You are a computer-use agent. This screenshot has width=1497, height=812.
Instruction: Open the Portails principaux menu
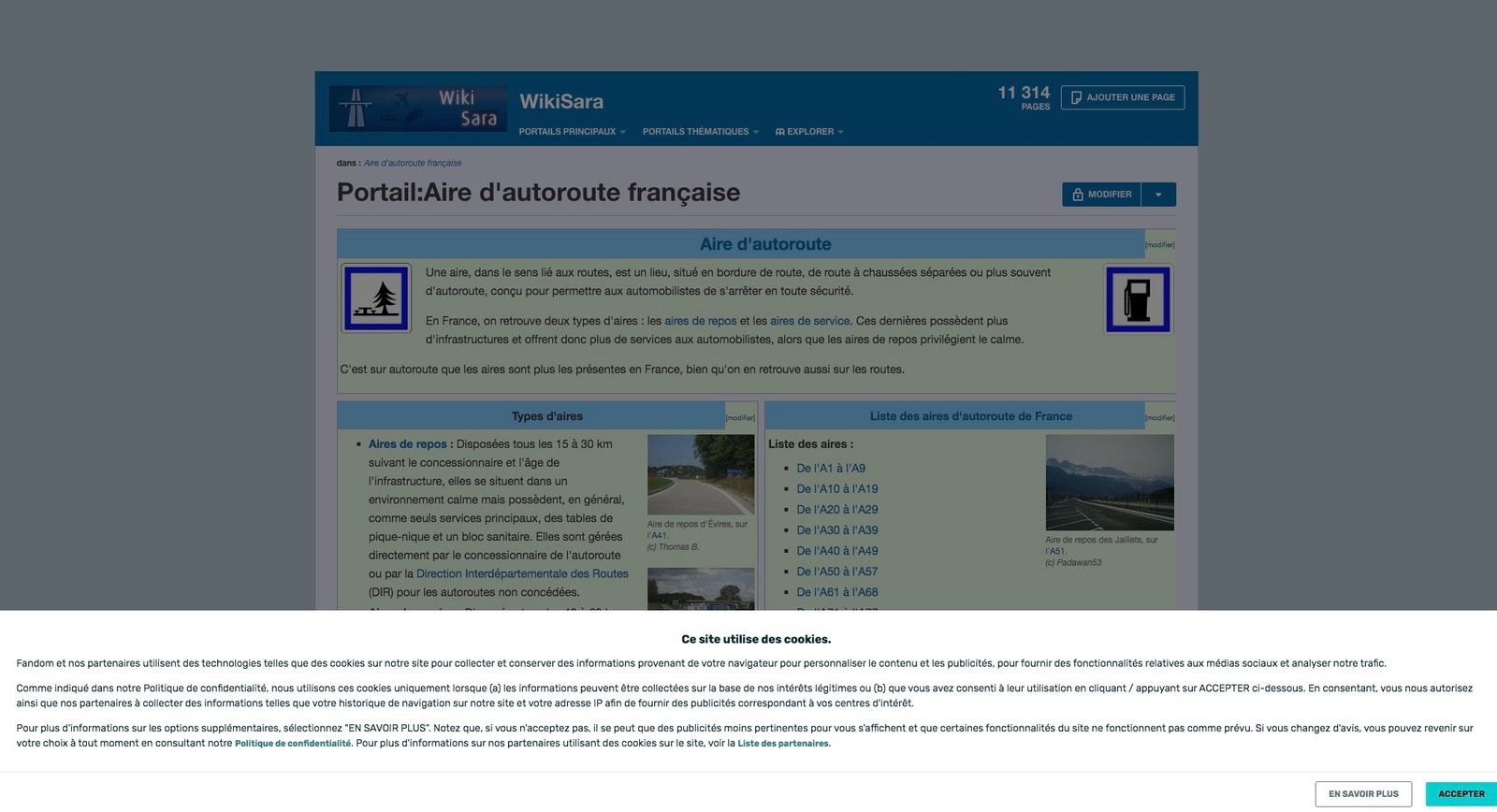[x=572, y=132]
